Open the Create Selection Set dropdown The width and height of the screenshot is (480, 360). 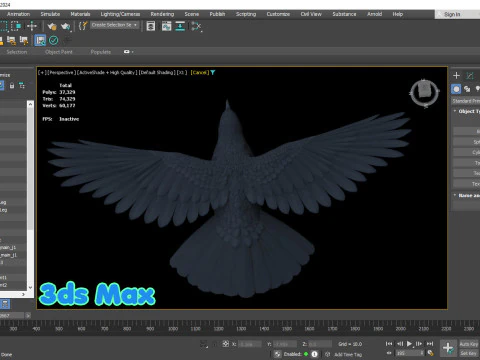point(114,25)
